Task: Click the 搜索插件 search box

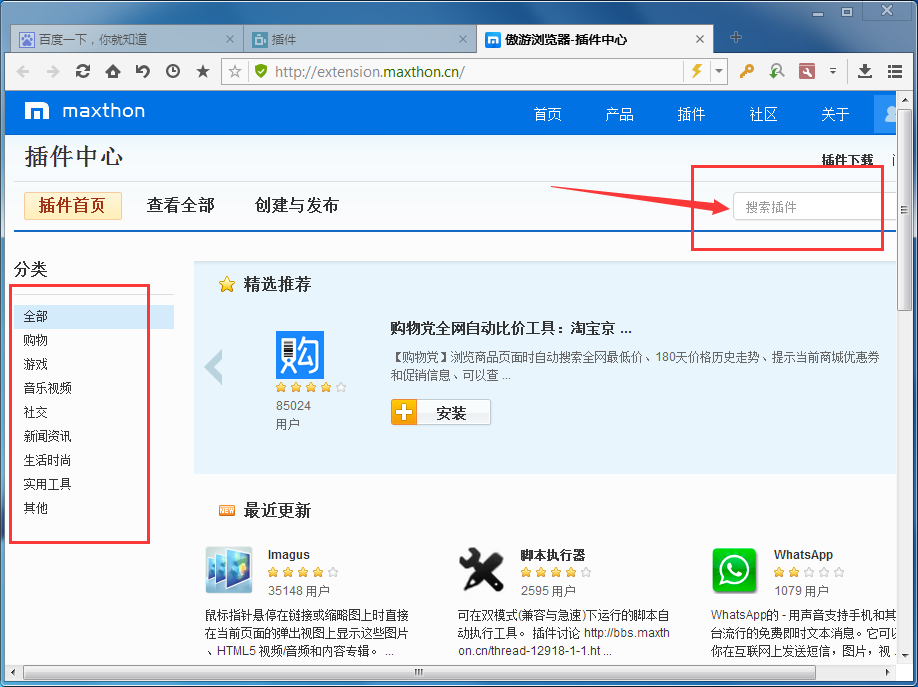Action: pyautogui.click(x=814, y=207)
